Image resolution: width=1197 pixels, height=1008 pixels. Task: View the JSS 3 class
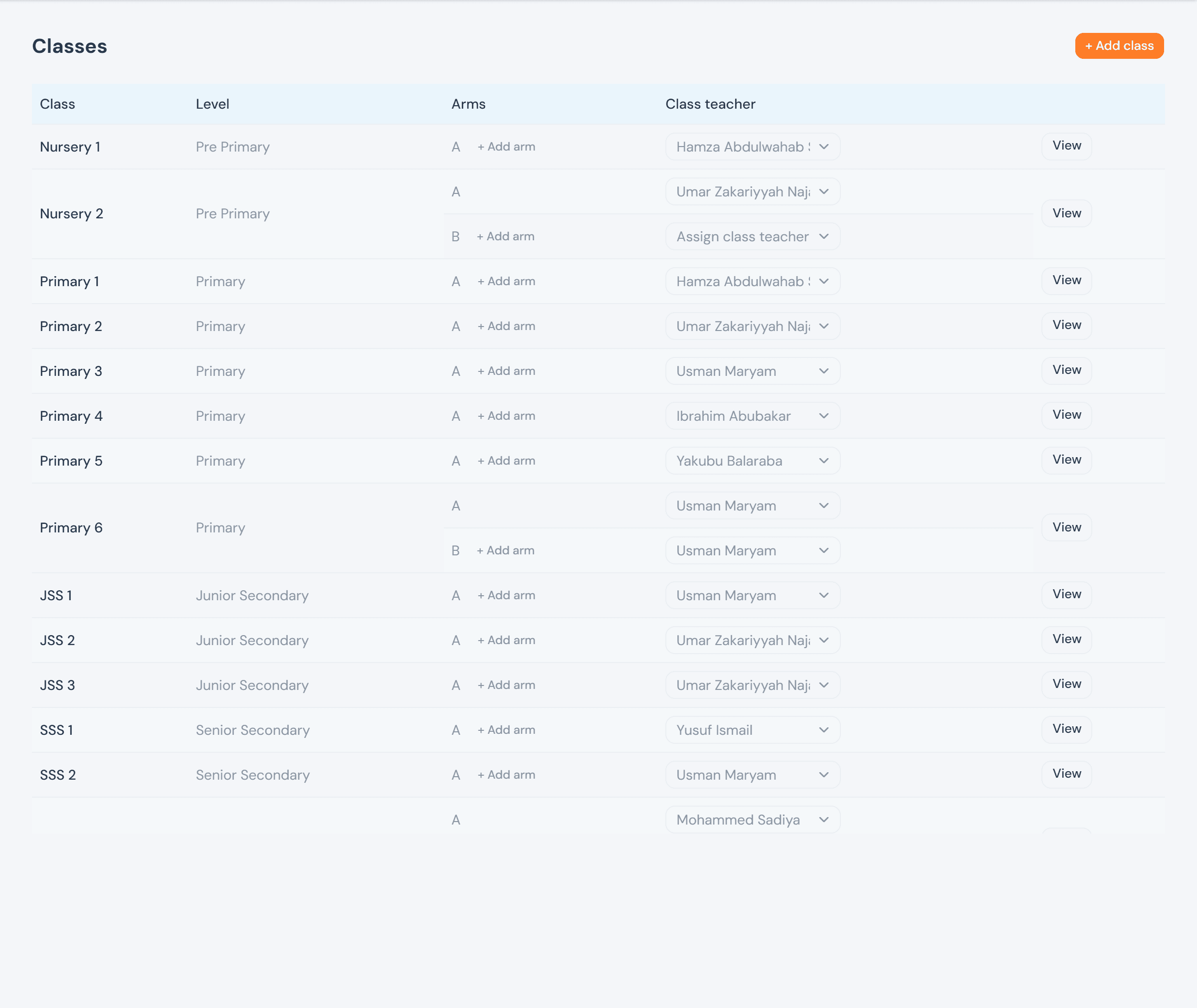[x=1066, y=684]
